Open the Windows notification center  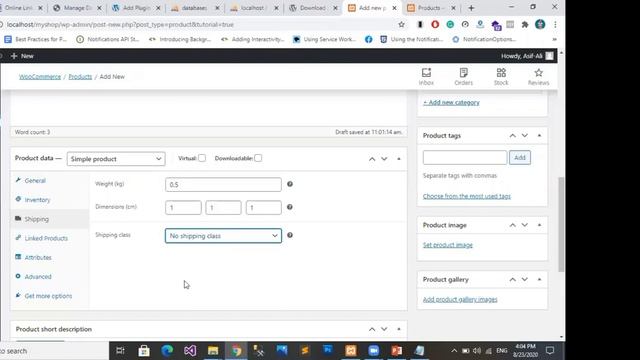(x=550, y=351)
